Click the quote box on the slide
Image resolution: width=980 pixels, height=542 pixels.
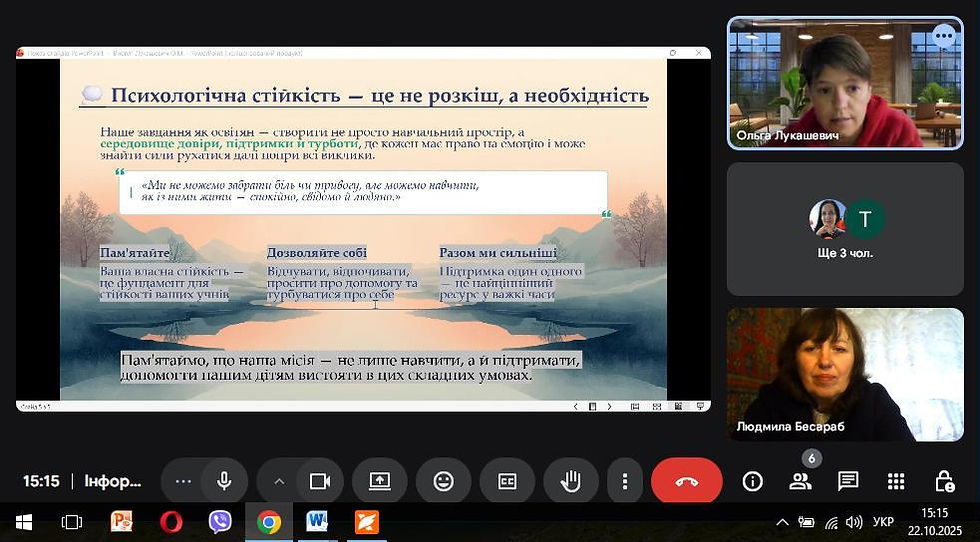[x=363, y=192]
